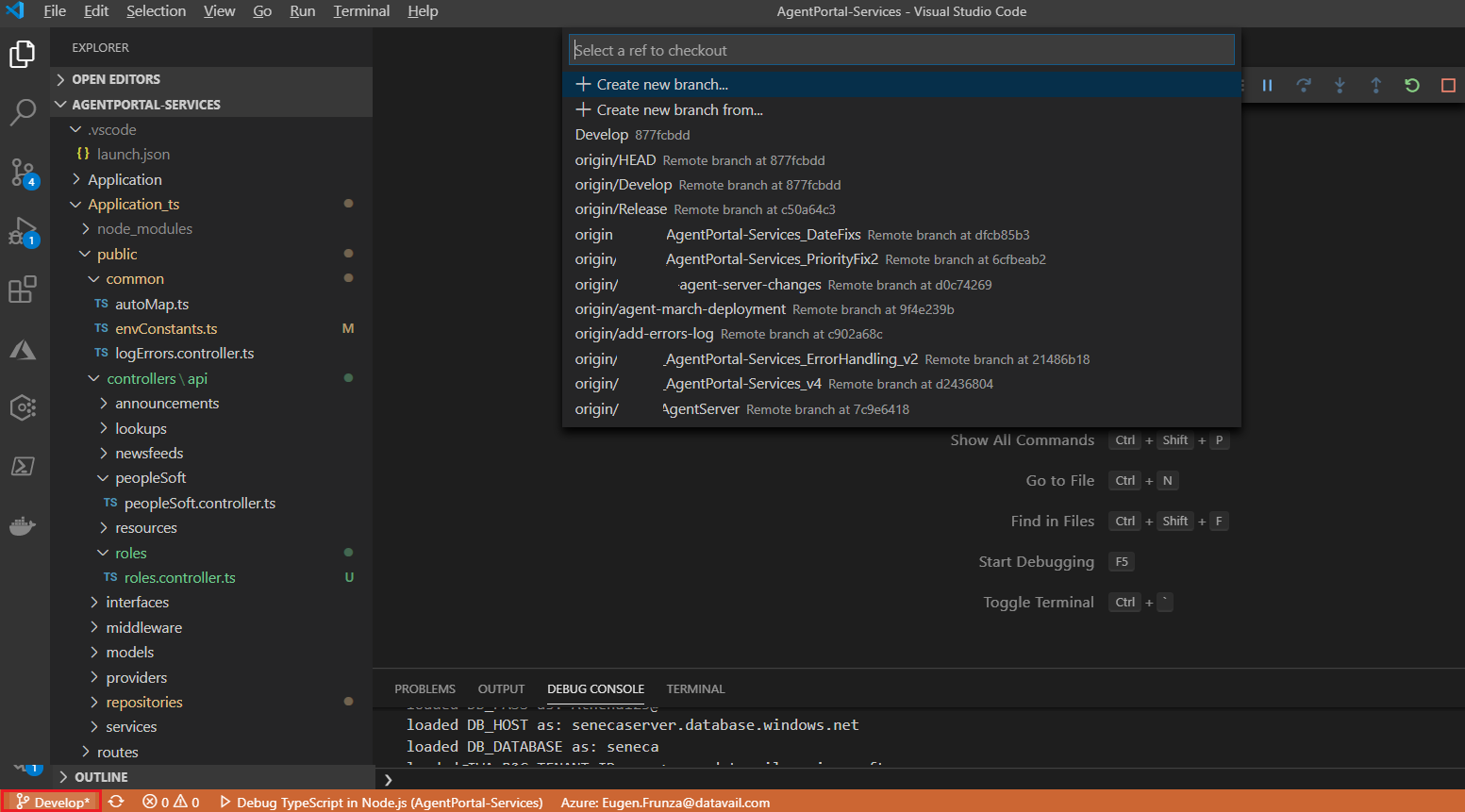The width and height of the screenshot is (1465, 812).
Task: Open the View menu
Action: click(219, 11)
